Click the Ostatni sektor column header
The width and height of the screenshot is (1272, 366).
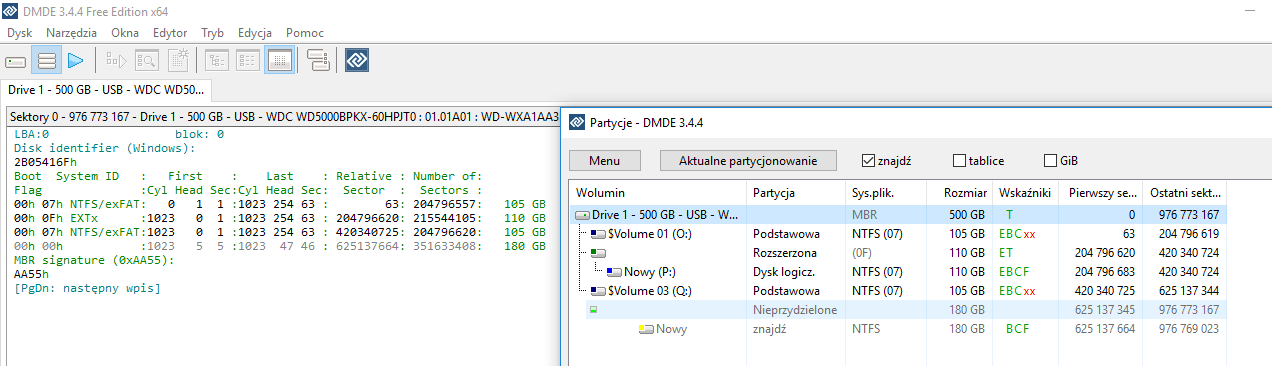pyautogui.click(x=1185, y=192)
